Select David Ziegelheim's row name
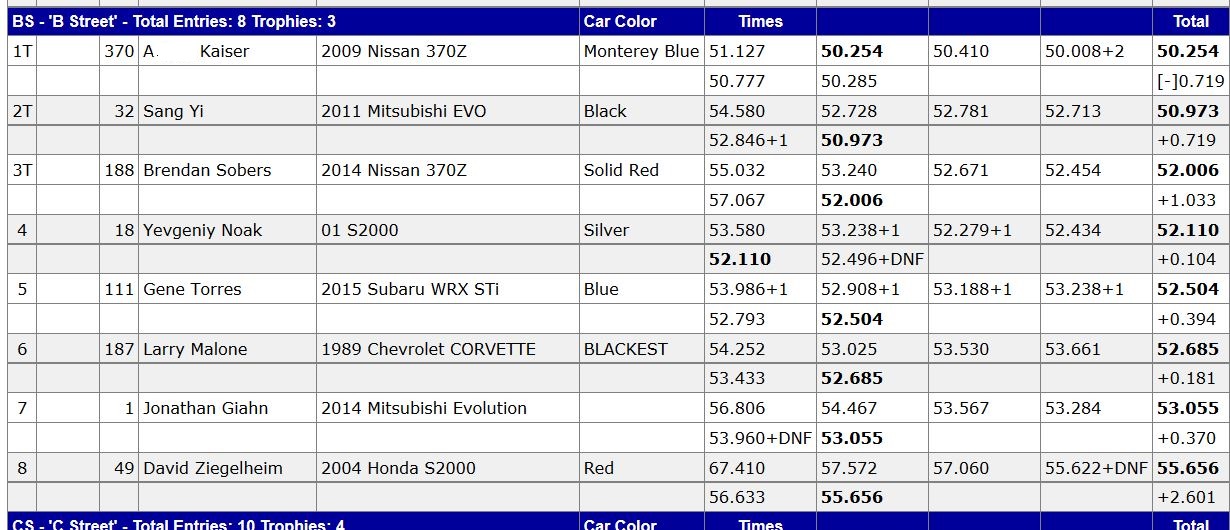Screen dimensions: 1230x530 click(213, 468)
